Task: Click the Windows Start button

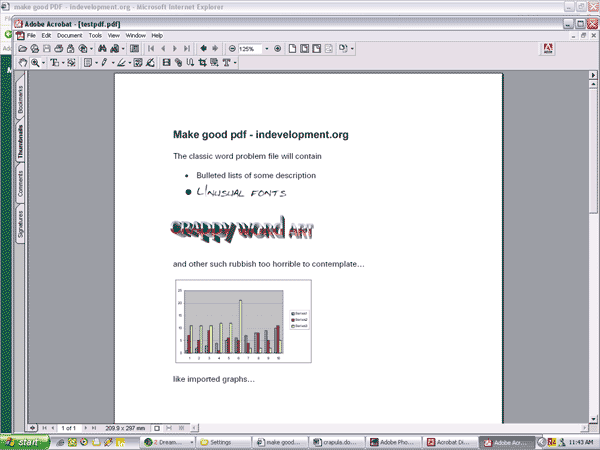Action: click(x=25, y=442)
